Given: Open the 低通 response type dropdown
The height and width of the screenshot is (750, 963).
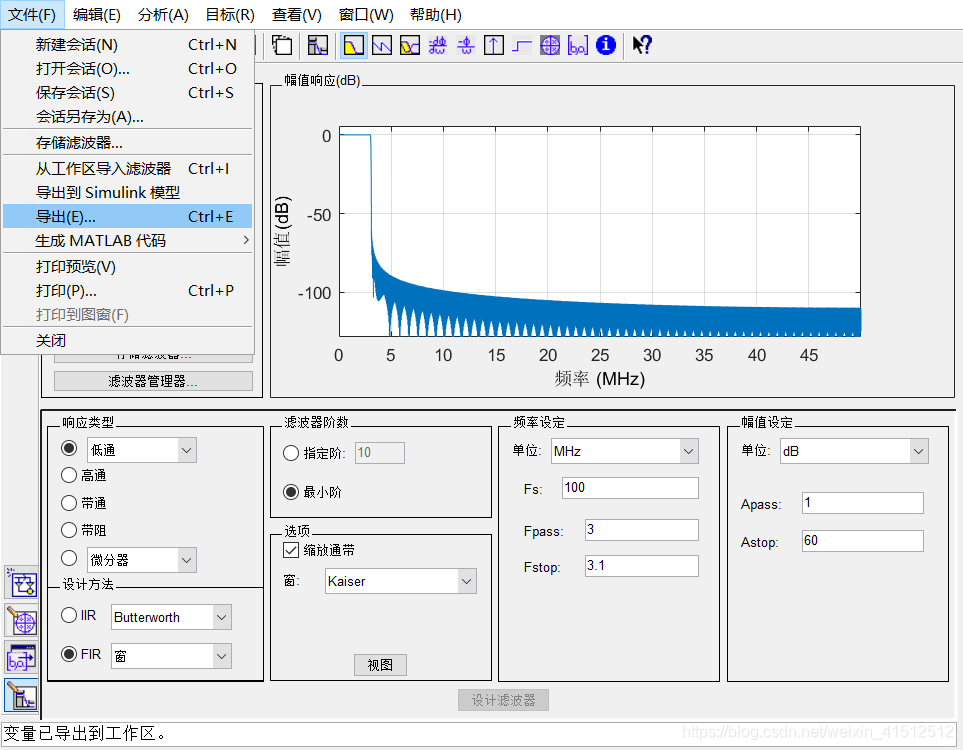Looking at the screenshot, I should 142,450.
